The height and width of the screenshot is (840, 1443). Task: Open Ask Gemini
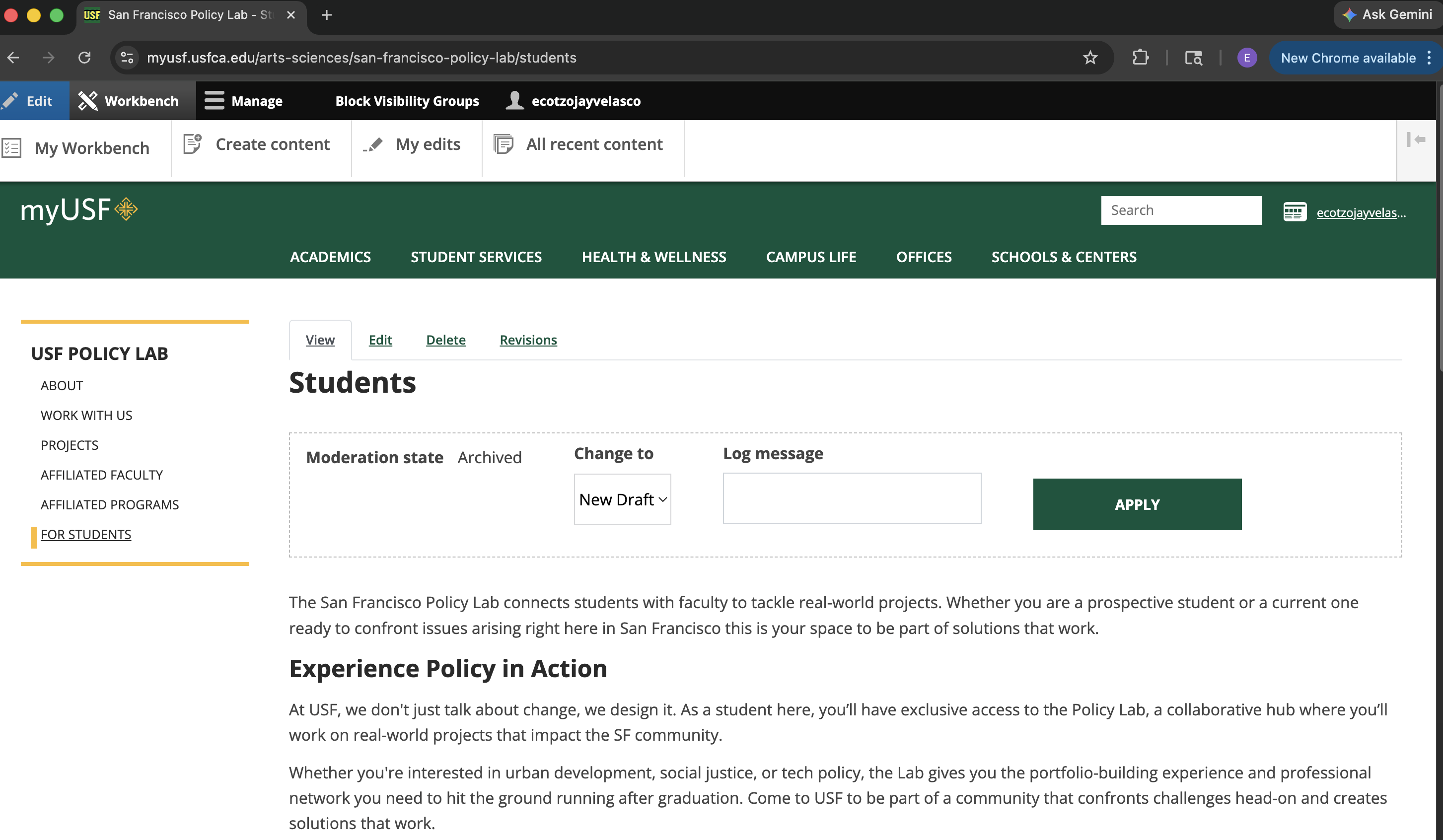pyautogui.click(x=1388, y=14)
